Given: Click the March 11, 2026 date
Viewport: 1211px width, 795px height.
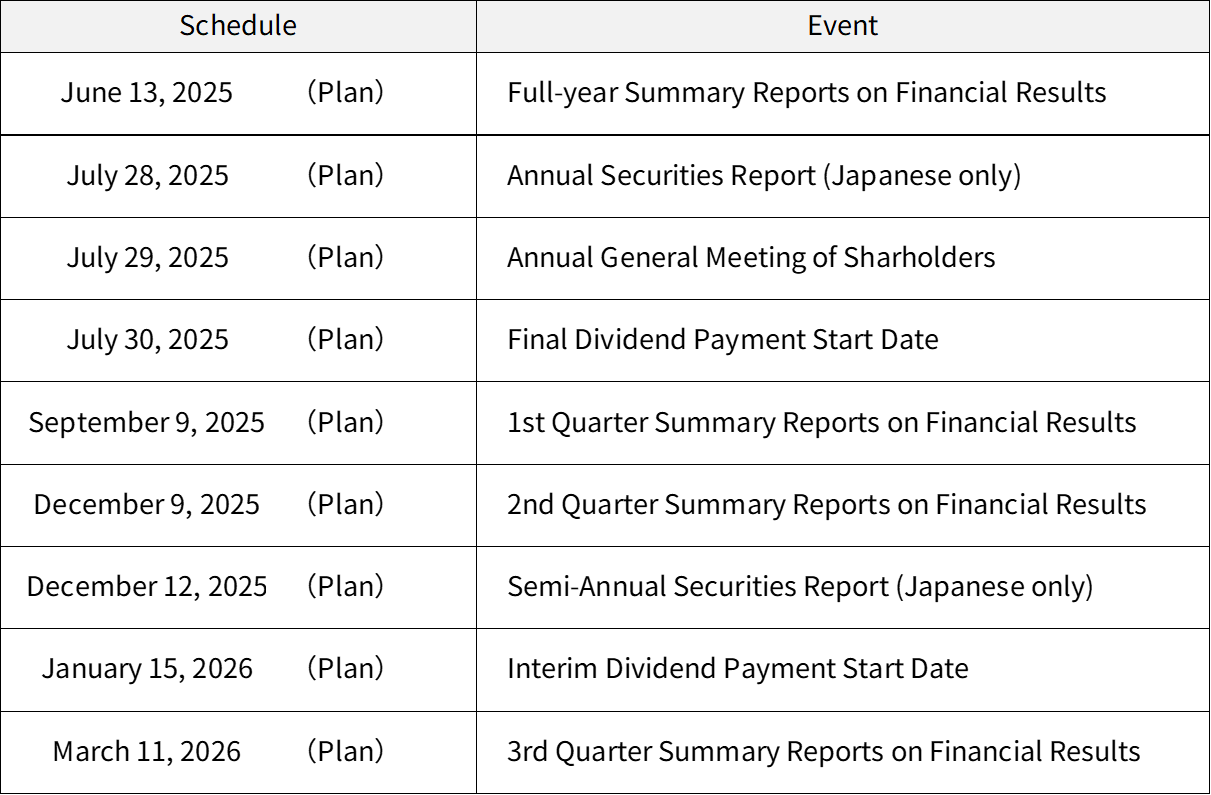Looking at the screenshot, I should [147, 751].
